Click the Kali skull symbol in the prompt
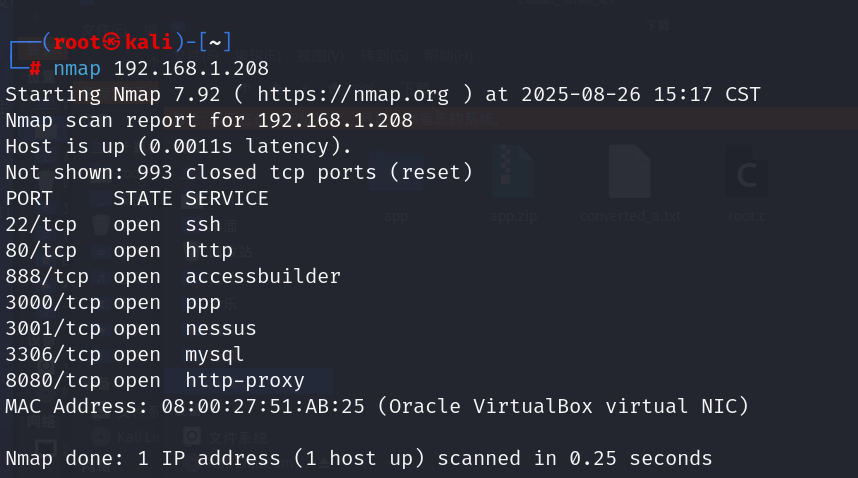858x478 pixels. (x=111, y=42)
